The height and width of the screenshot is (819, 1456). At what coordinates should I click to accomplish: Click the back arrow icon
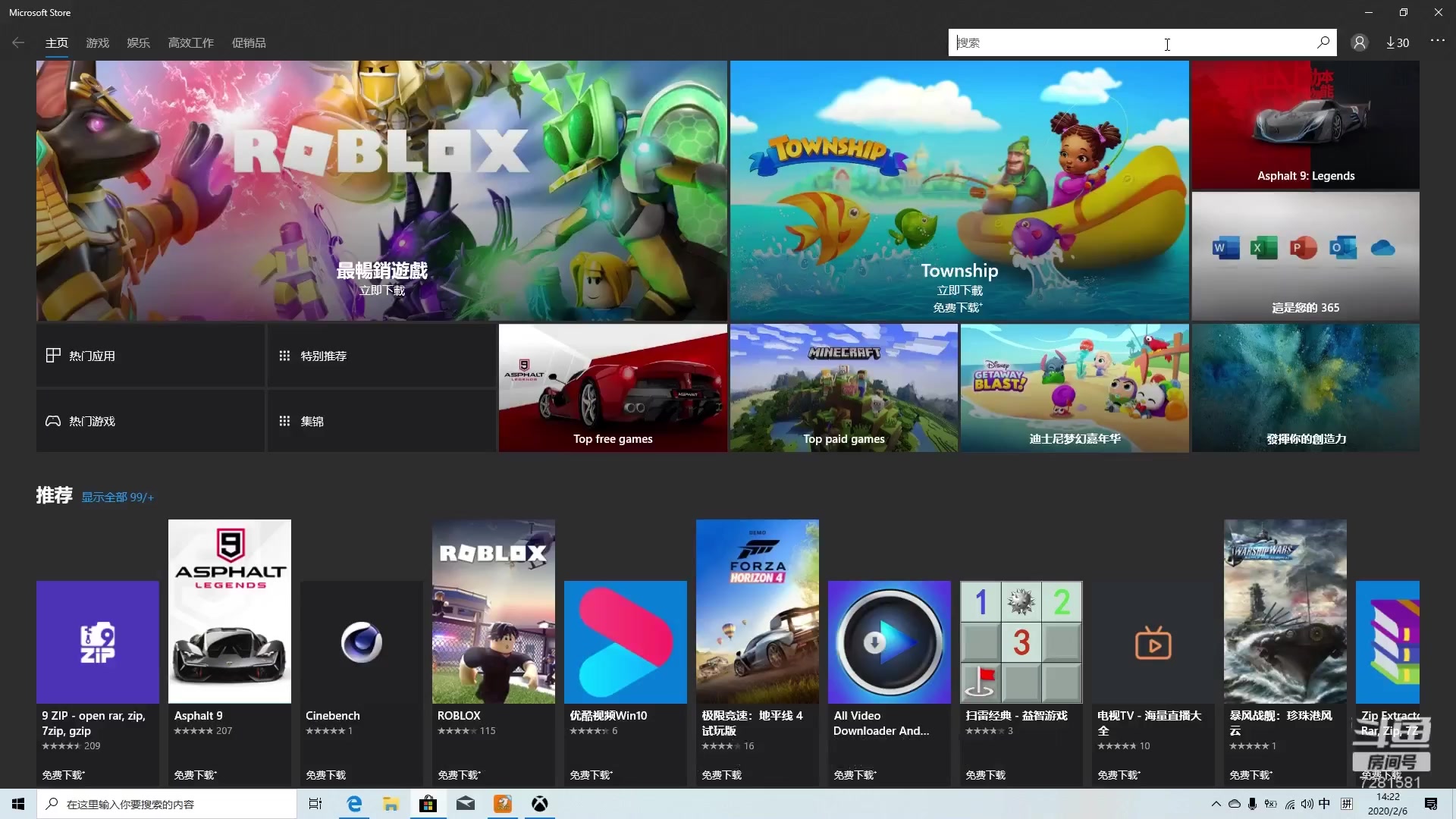tap(18, 43)
